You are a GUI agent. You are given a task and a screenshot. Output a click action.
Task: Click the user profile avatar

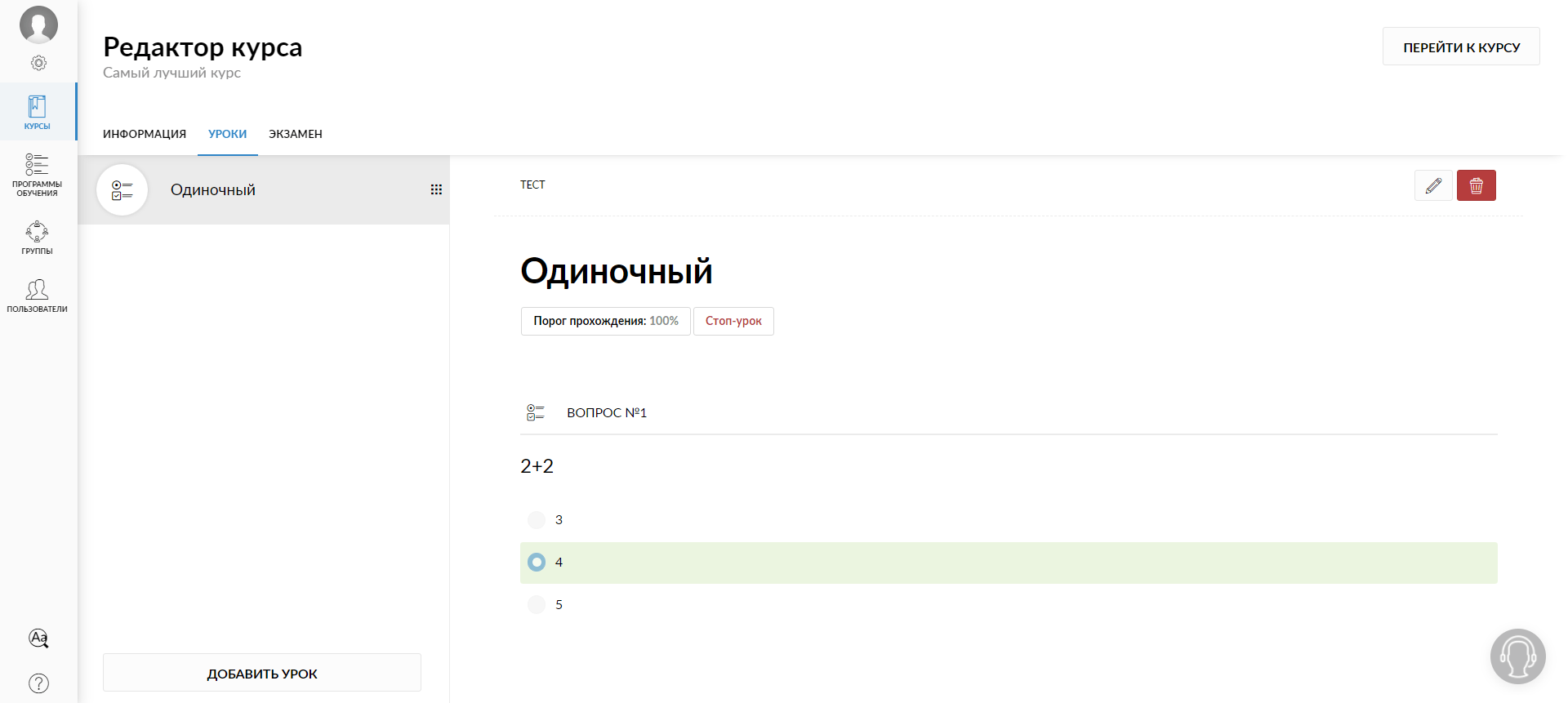[x=38, y=24]
